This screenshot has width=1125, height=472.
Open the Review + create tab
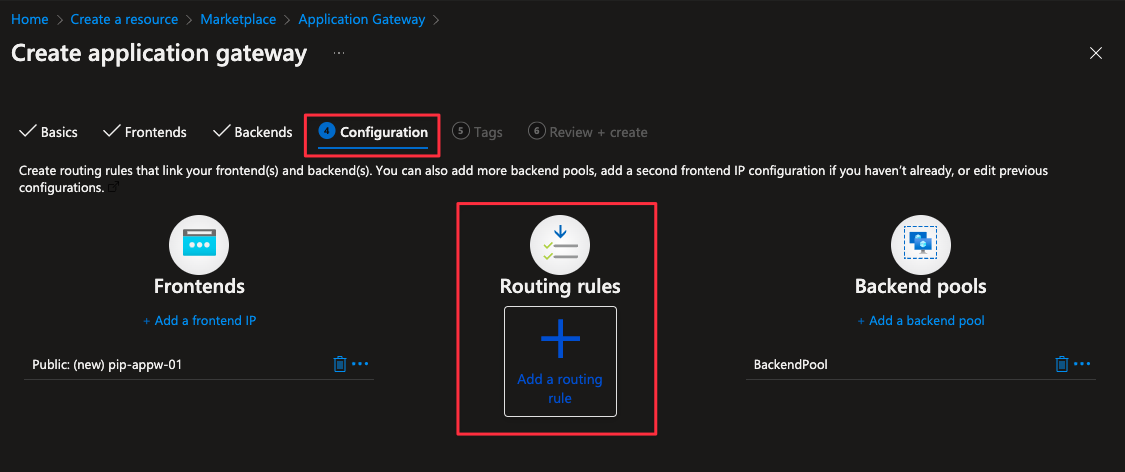tap(588, 132)
